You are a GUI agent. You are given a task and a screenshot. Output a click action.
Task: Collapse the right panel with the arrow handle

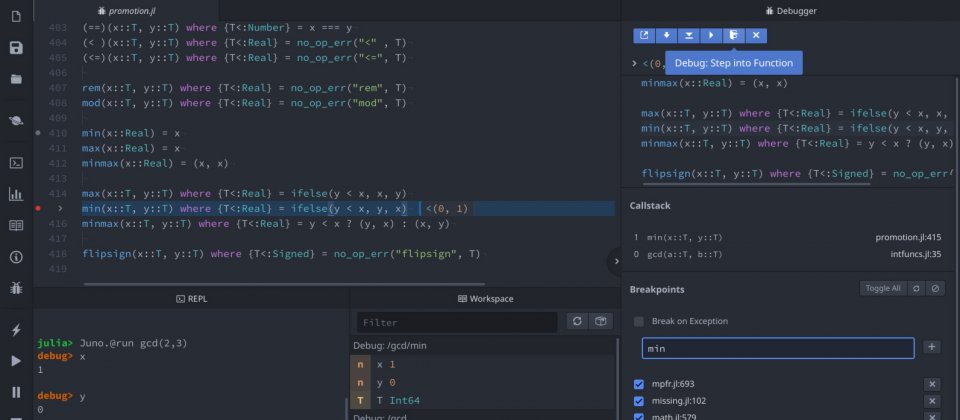(x=615, y=261)
